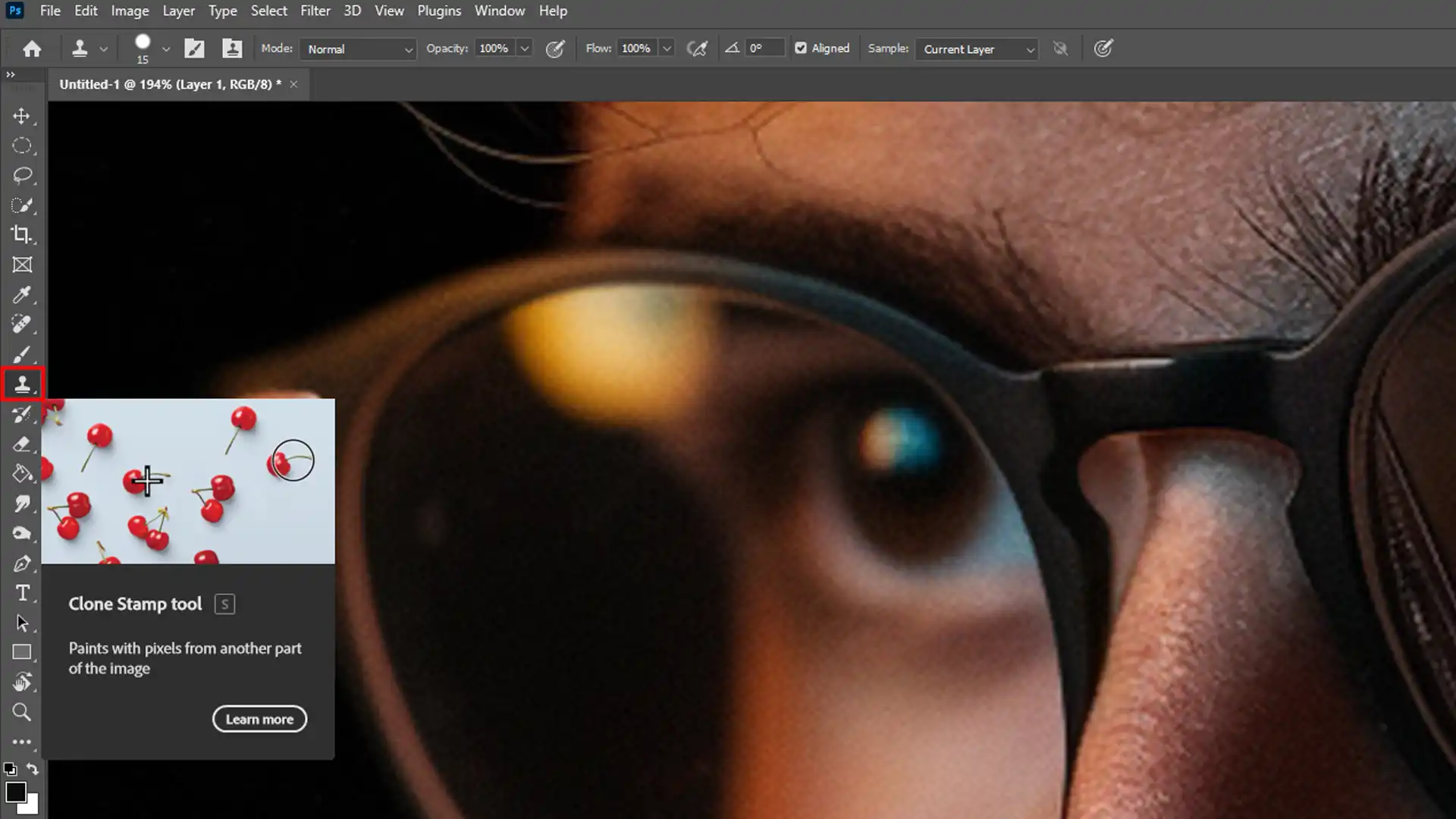1456x819 pixels.
Task: Open the Layer menu
Action: point(179,11)
